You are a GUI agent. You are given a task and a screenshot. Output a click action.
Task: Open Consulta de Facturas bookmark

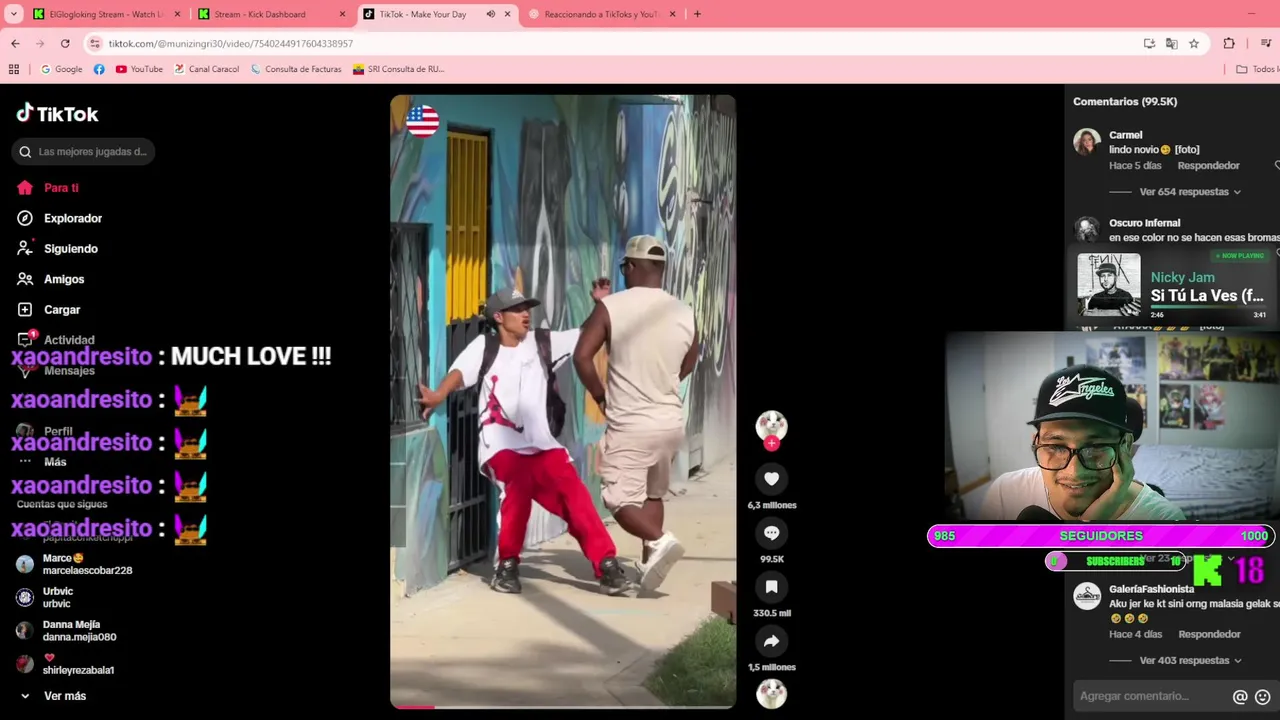tap(296, 69)
